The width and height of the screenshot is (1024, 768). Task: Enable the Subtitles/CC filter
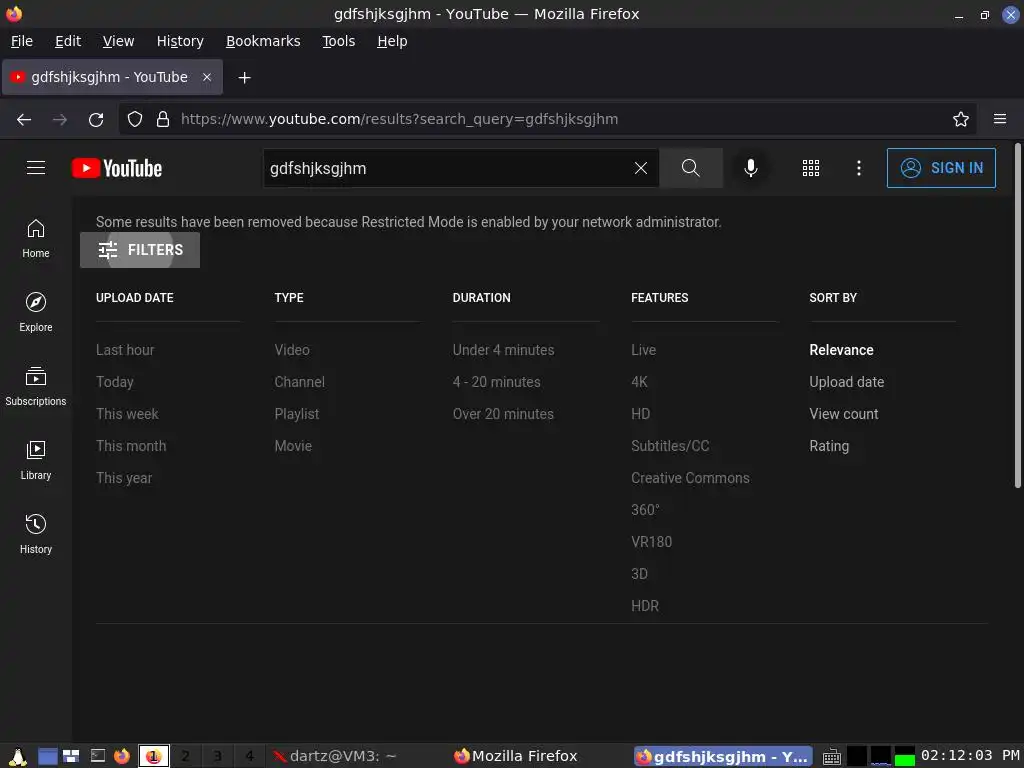coord(670,446)
